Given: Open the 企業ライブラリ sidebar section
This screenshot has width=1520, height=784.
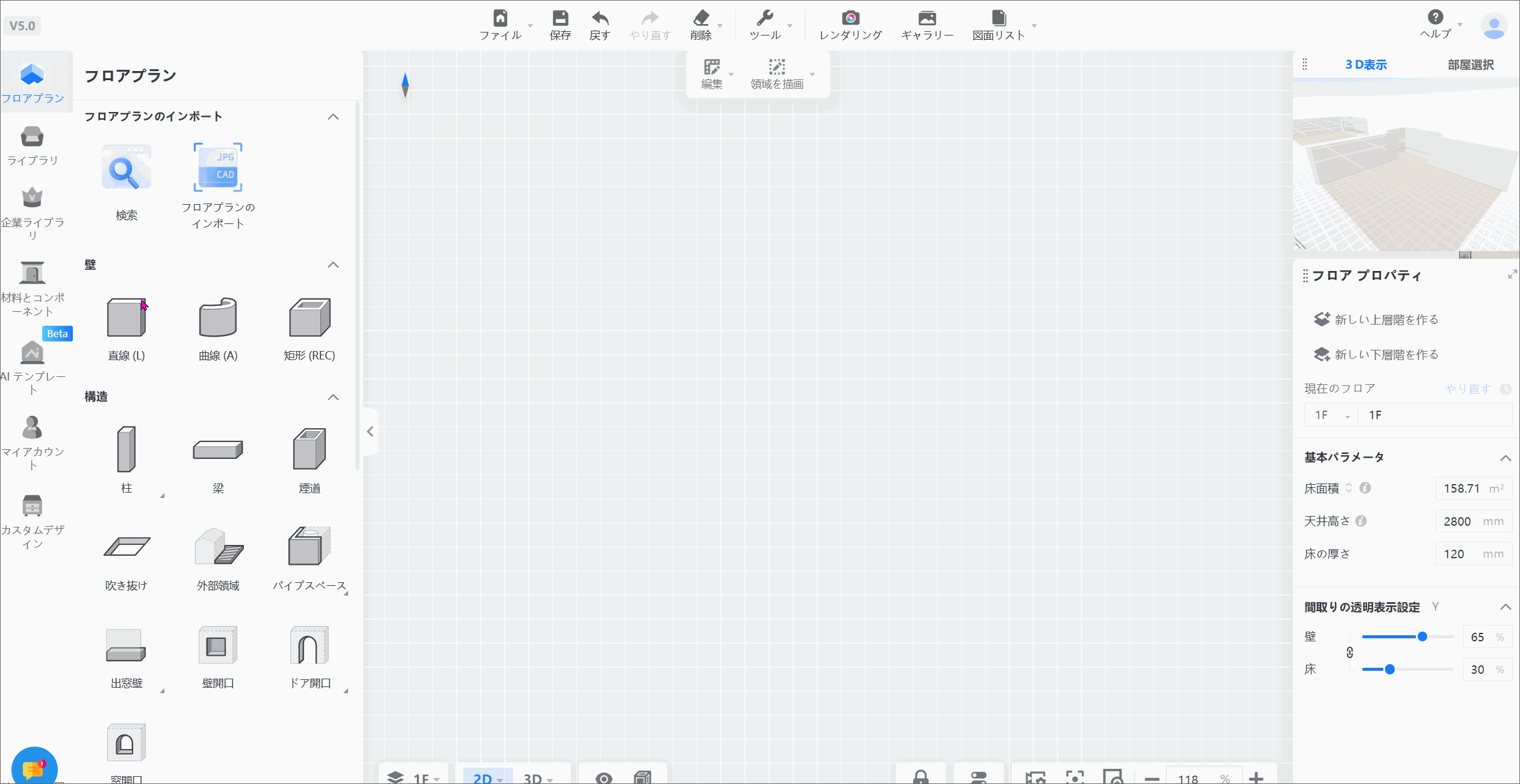Looking at the screenshot, I should 33,214.
